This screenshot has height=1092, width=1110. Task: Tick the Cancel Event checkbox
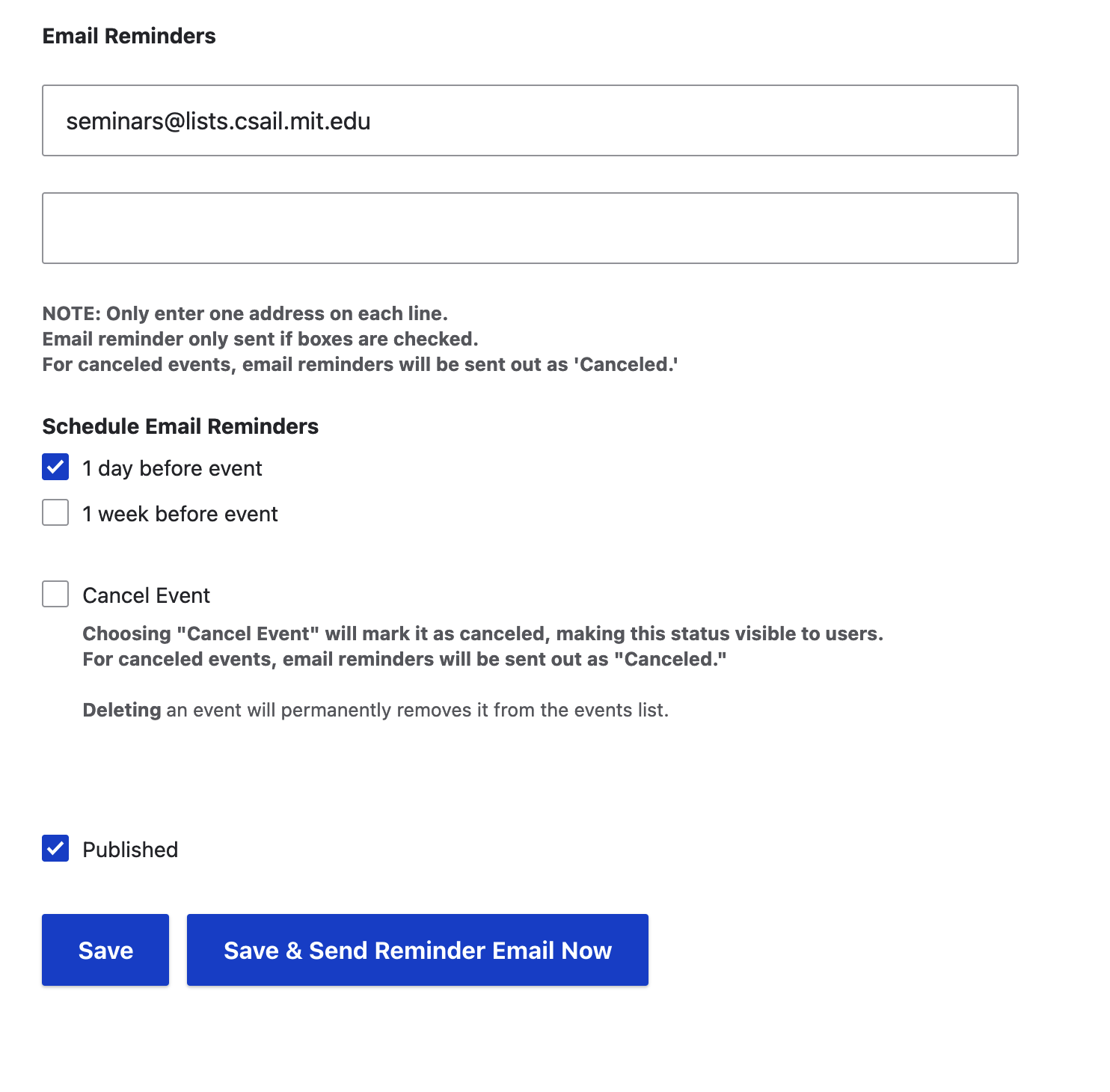click(55, 595)
